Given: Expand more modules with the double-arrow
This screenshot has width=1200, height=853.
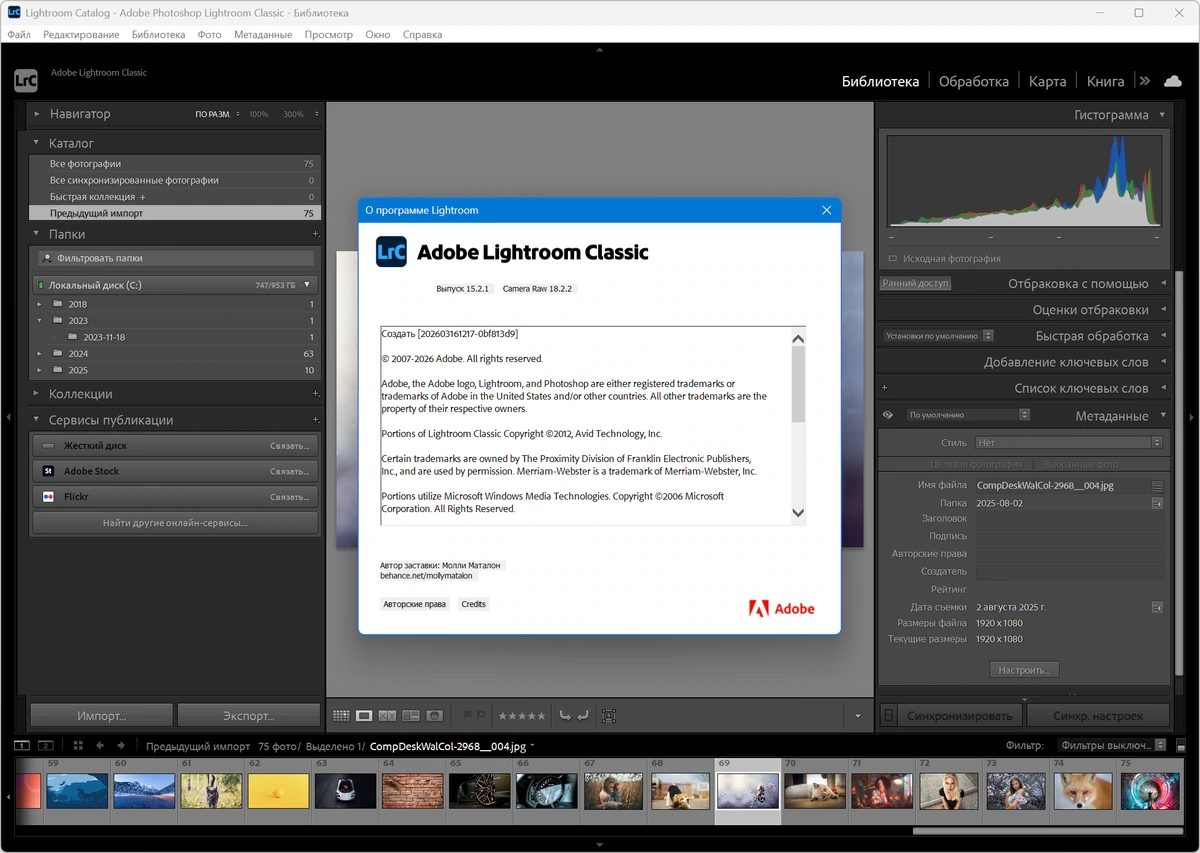Looking at the screenshot, I should click(1145, 81).
